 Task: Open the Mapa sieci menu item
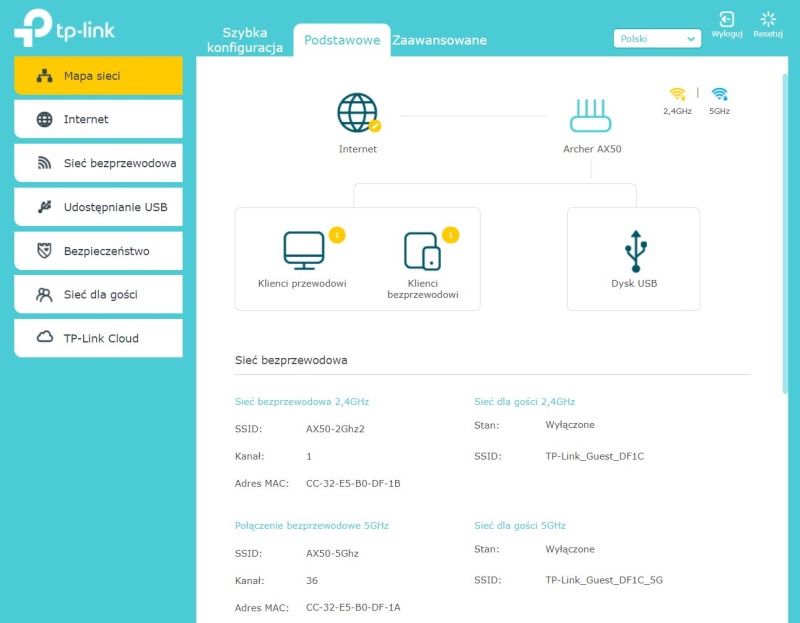pos(98,76)
